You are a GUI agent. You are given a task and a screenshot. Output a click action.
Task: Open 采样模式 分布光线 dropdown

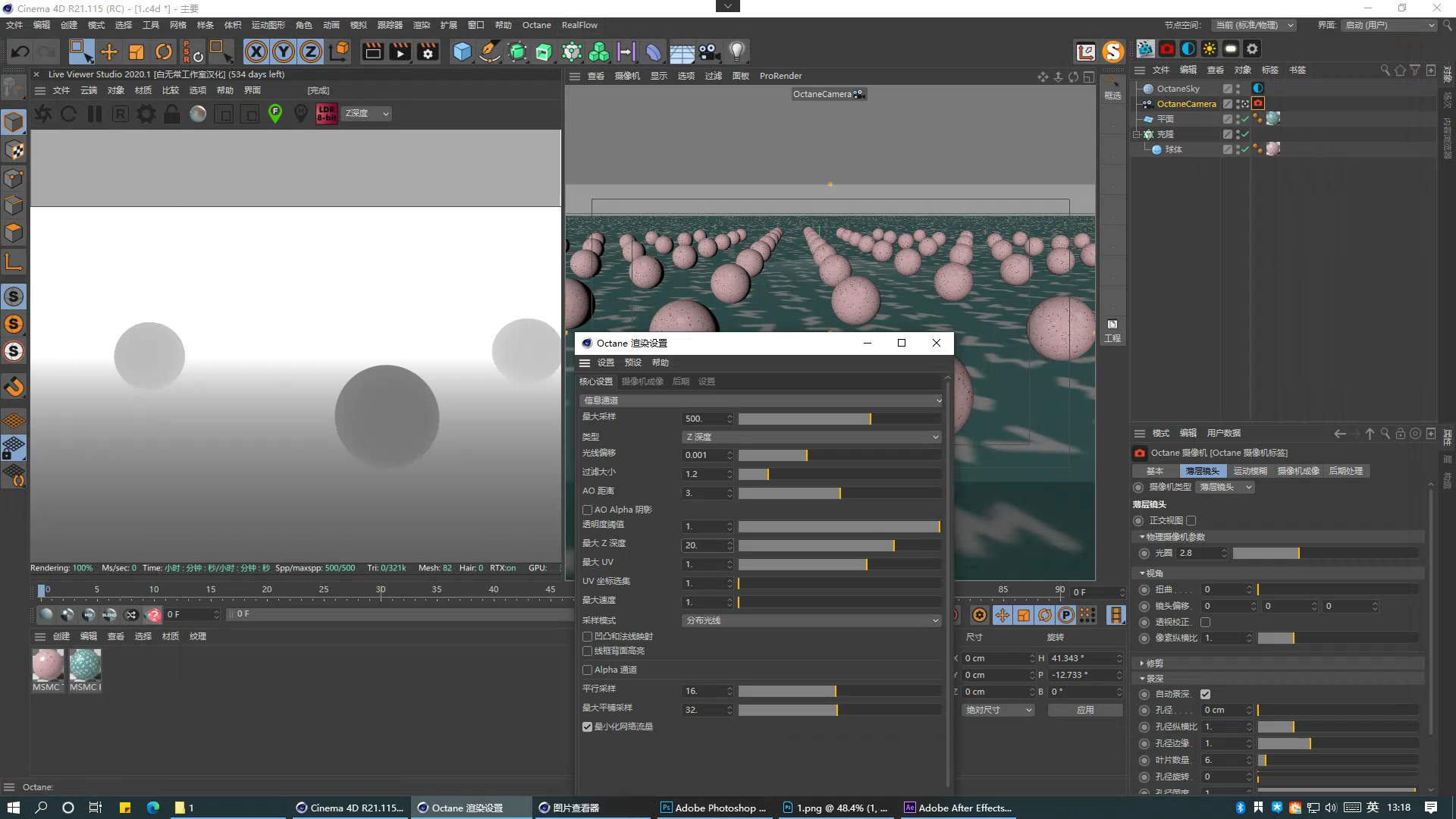pos(811,620)
